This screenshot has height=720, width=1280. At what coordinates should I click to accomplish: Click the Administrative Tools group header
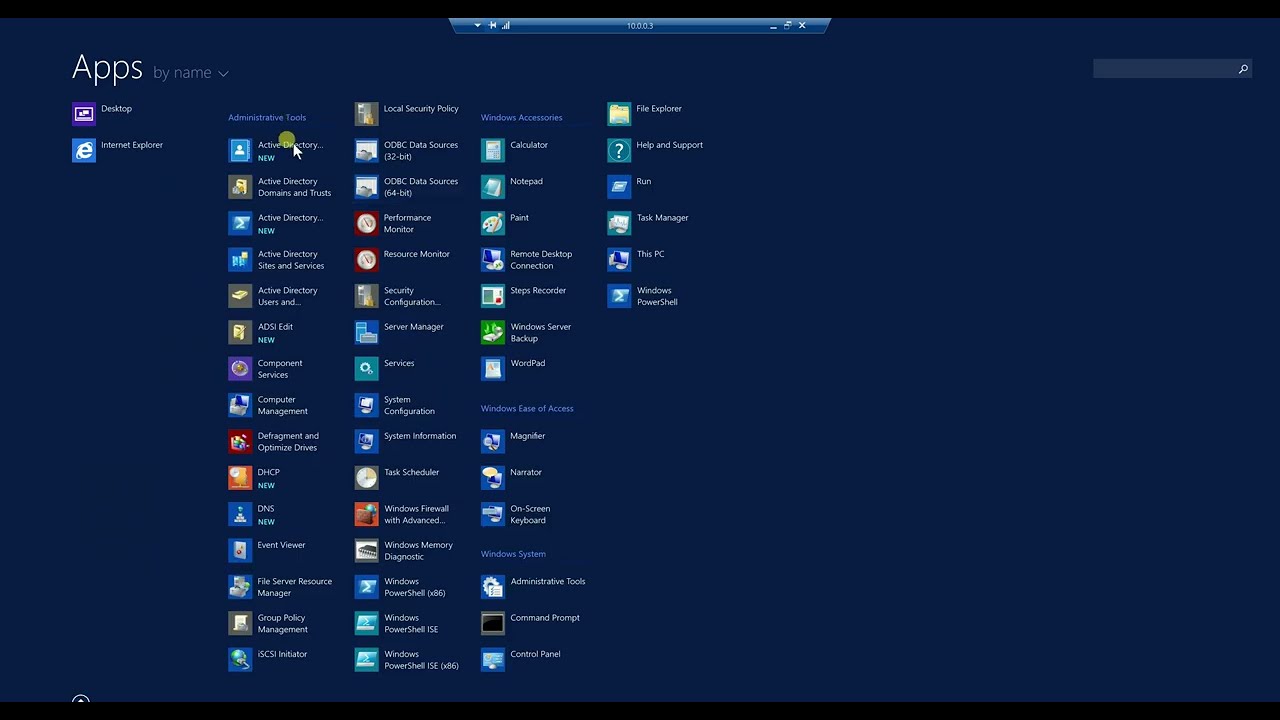pos(267,117)
